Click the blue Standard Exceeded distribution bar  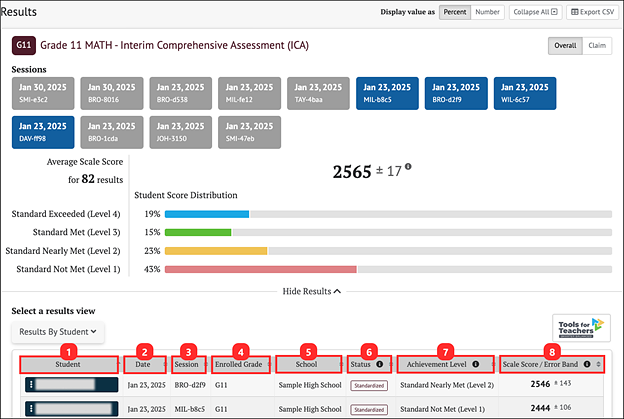[x=206, y=213]
